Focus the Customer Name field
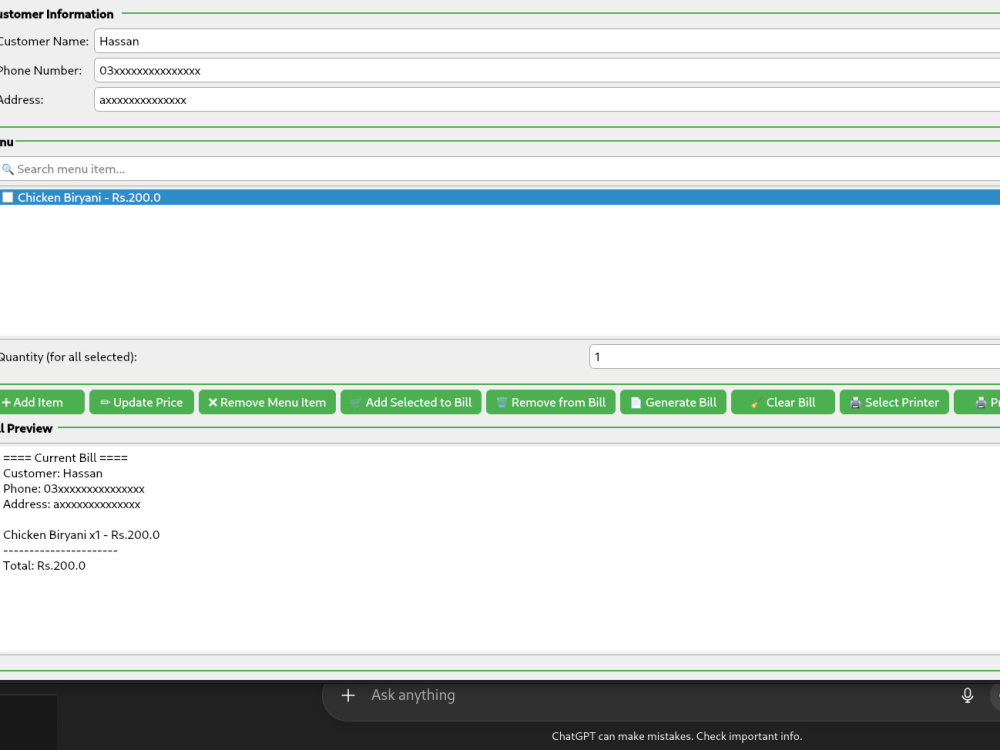 (547, 41)
